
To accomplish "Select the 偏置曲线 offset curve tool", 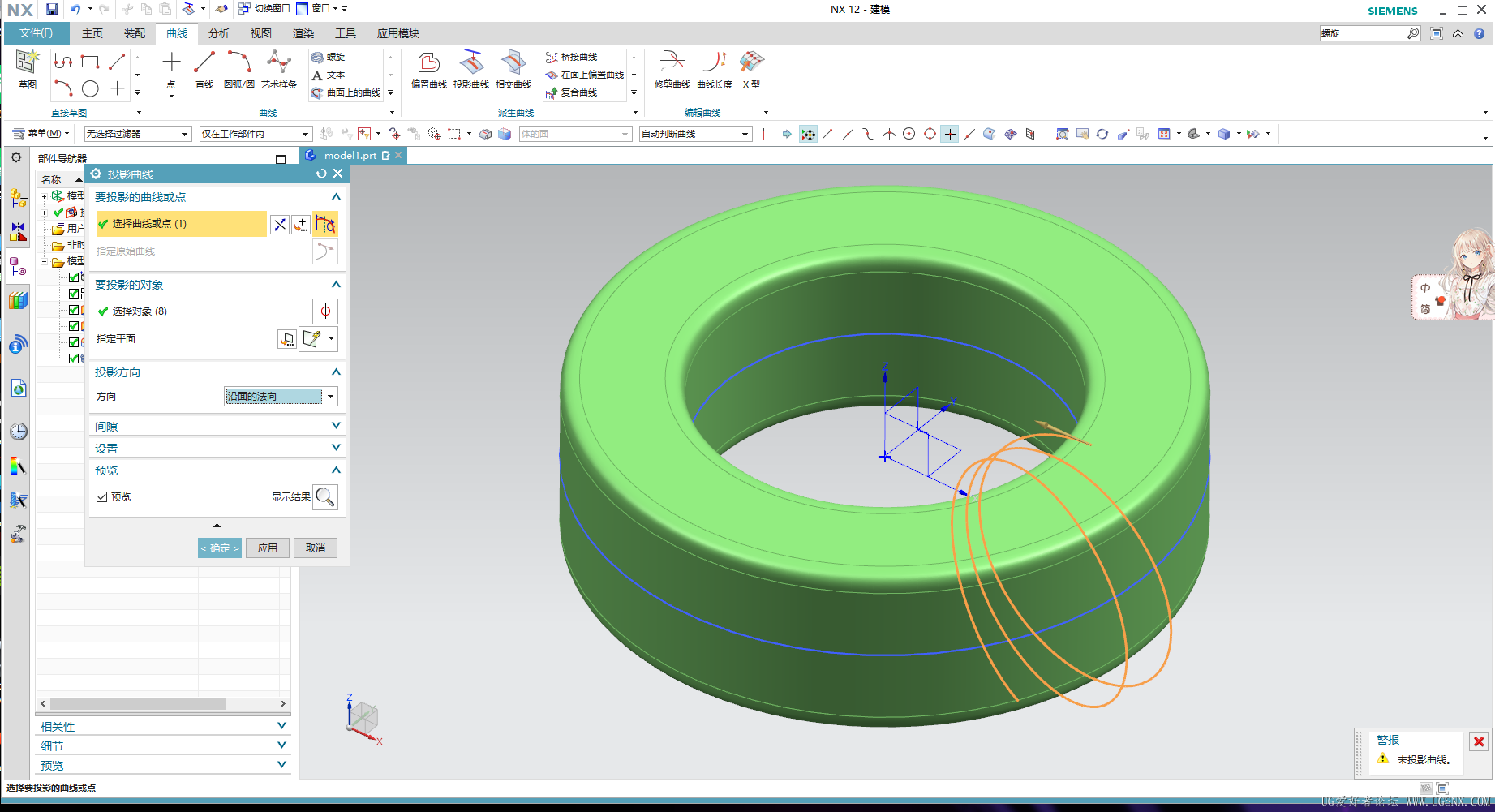I will pos(428,65).
